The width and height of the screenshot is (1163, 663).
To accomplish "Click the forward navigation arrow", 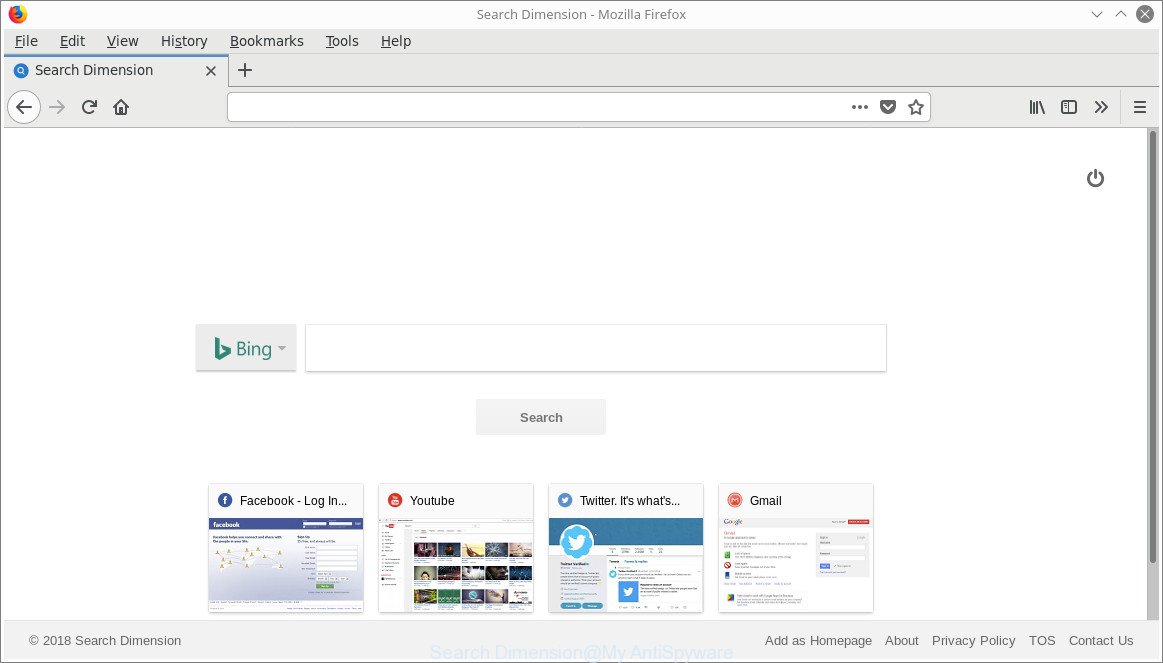I will (57, 108).
